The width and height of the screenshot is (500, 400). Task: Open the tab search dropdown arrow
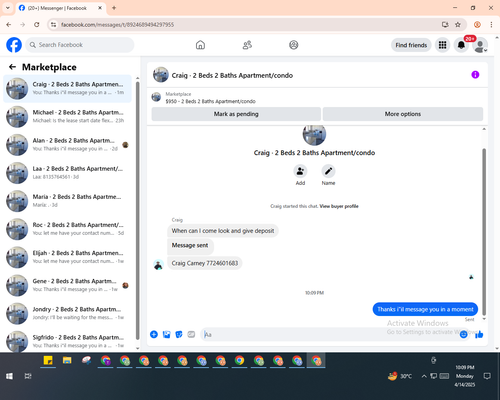[8, 8]
